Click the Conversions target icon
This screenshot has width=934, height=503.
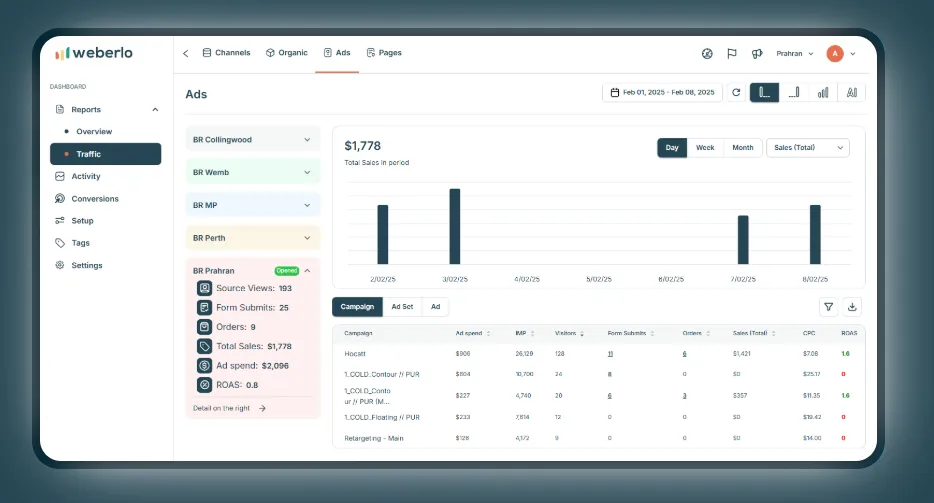tap(60, 198)
